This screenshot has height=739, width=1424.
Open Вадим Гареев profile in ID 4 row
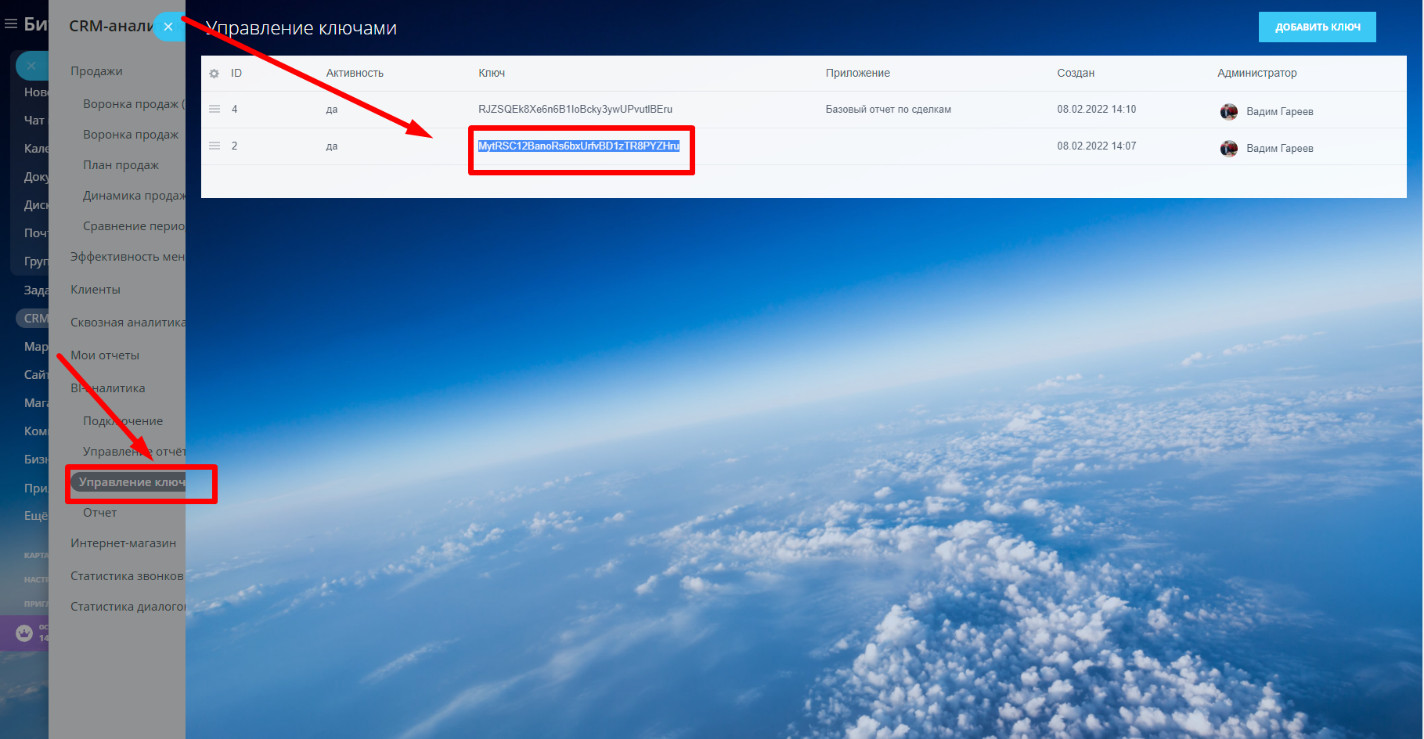coord(1280,111)
